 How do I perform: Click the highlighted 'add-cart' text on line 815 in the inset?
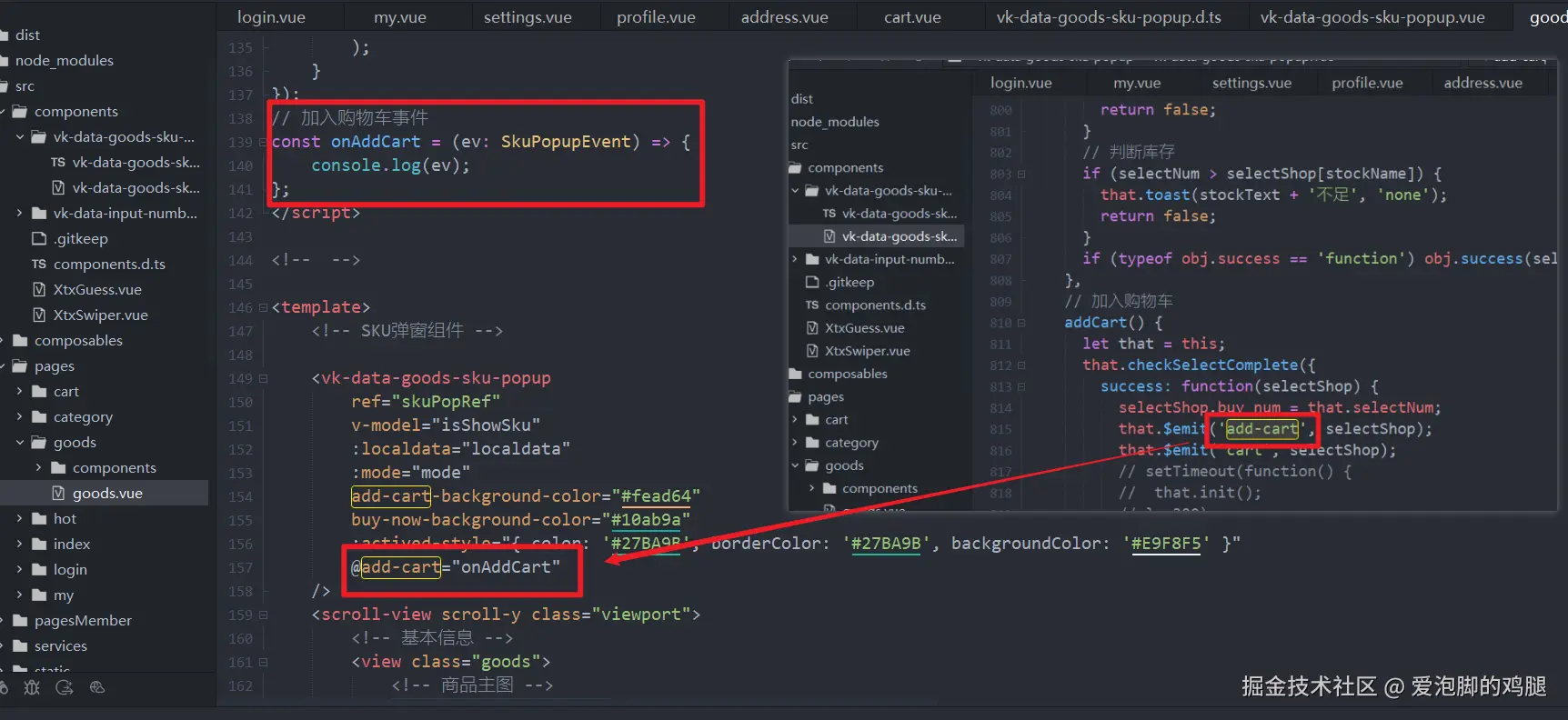pos(1261,429)
